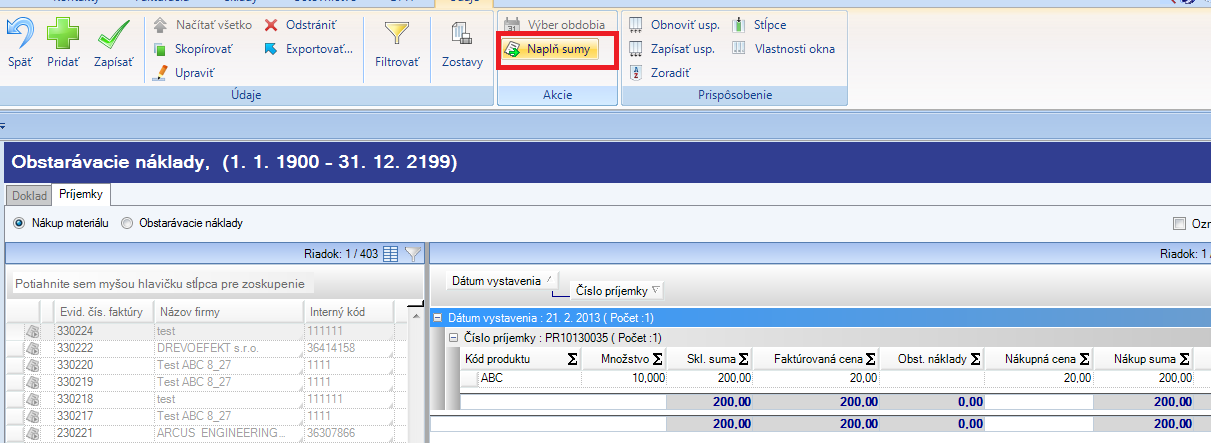Click the sigma icon in Kód produktu column
1211x443 pixels.
(x=573, y=358)
